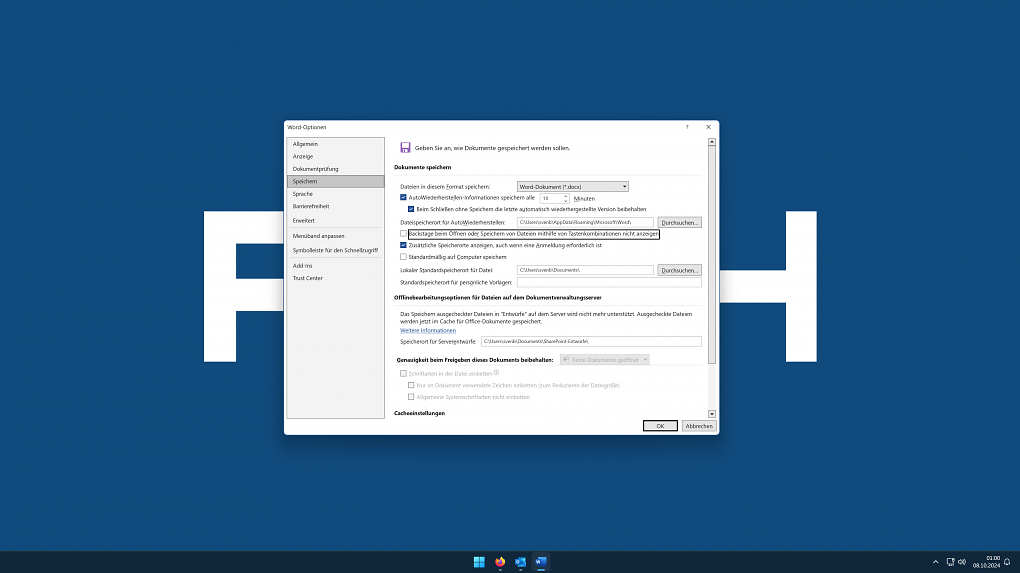Screen dimensions: 1020x573
Task: Open the notification bell icon
Action: (1007, 562)
